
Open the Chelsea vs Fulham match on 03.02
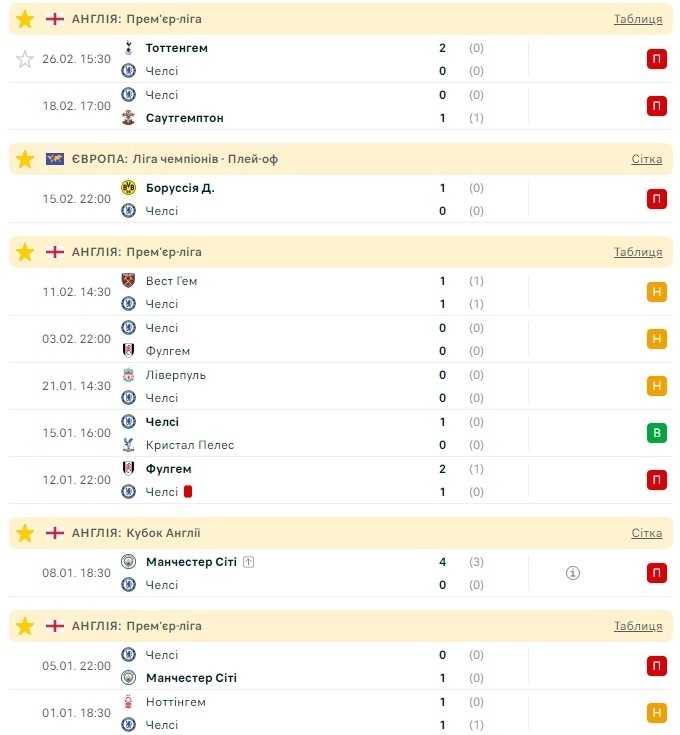[x=300, y=339]
